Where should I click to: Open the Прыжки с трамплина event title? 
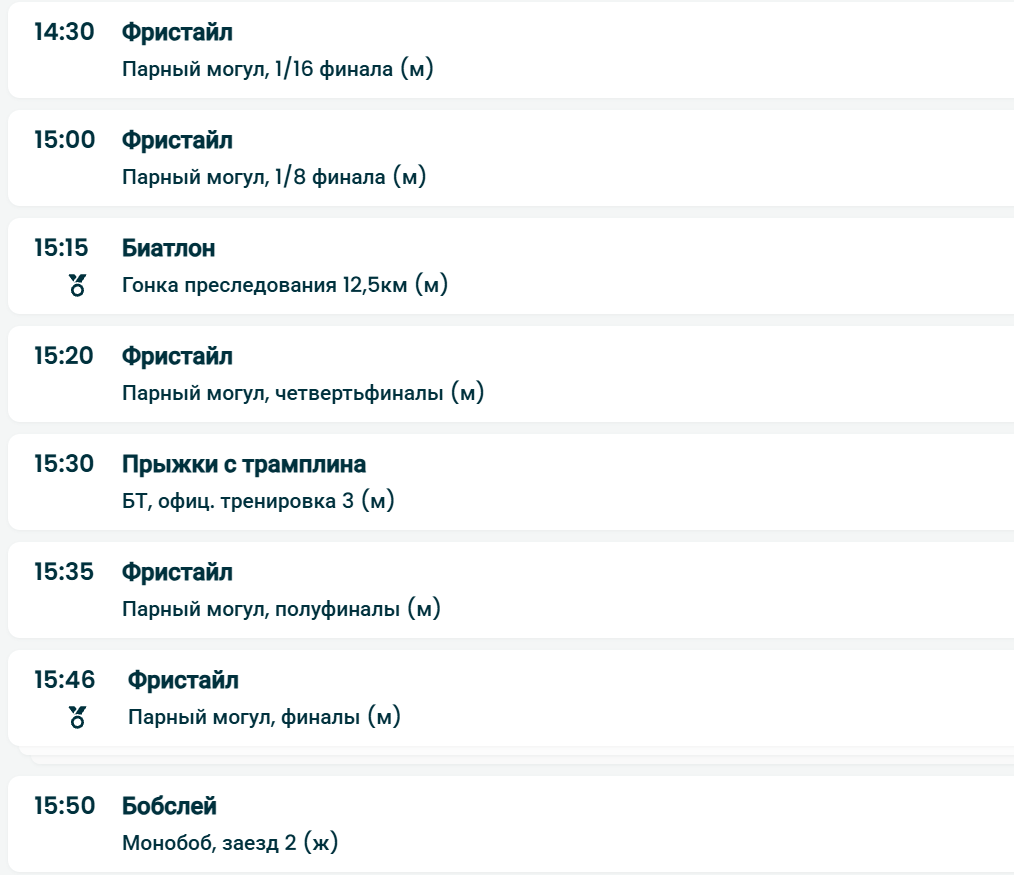coord(244,464)
